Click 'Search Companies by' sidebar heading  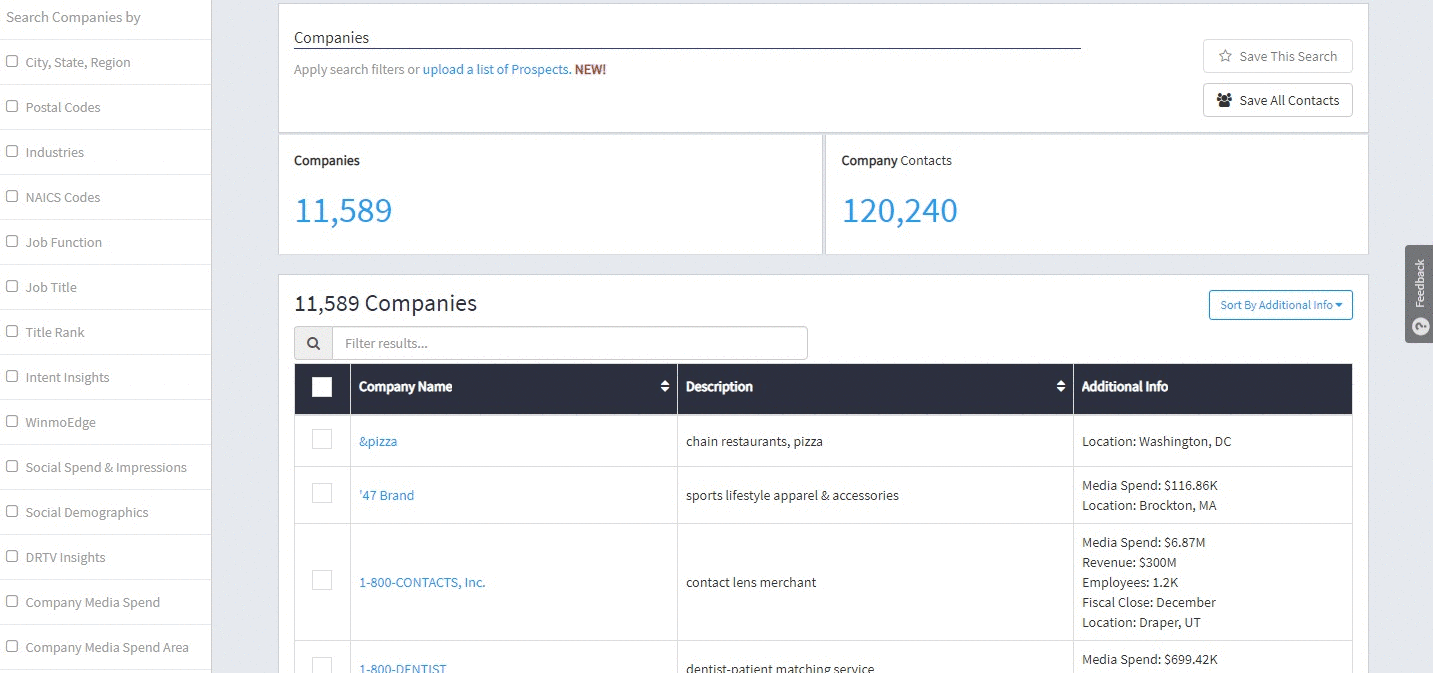point(73,17)
